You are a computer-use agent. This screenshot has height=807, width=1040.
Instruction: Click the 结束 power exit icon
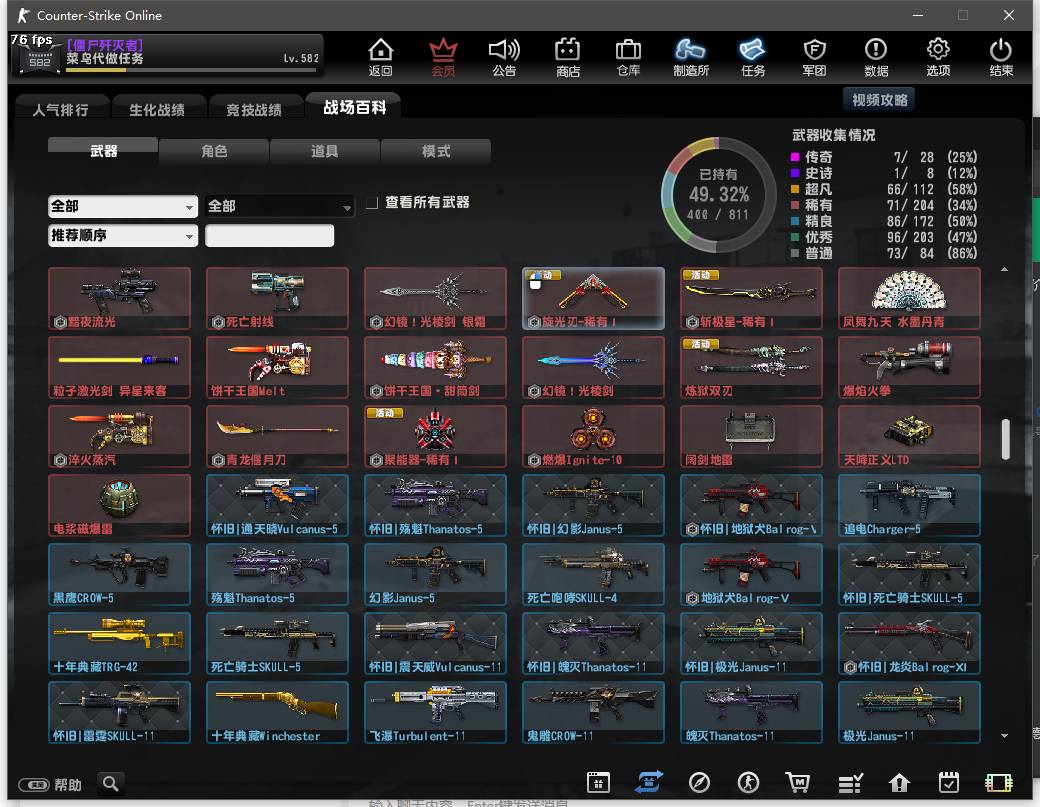1000,57
